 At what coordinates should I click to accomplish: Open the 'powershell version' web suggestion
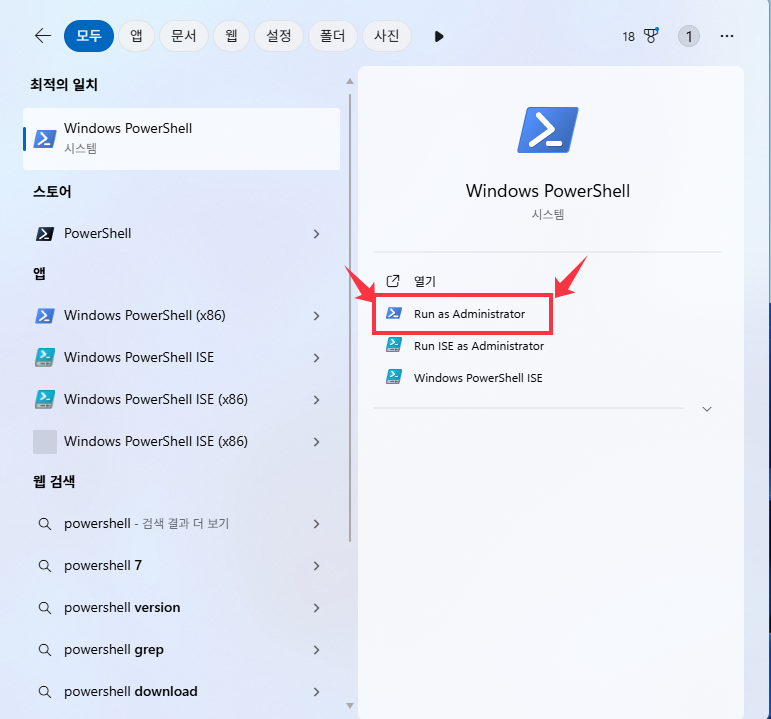(x=181, y=608)
